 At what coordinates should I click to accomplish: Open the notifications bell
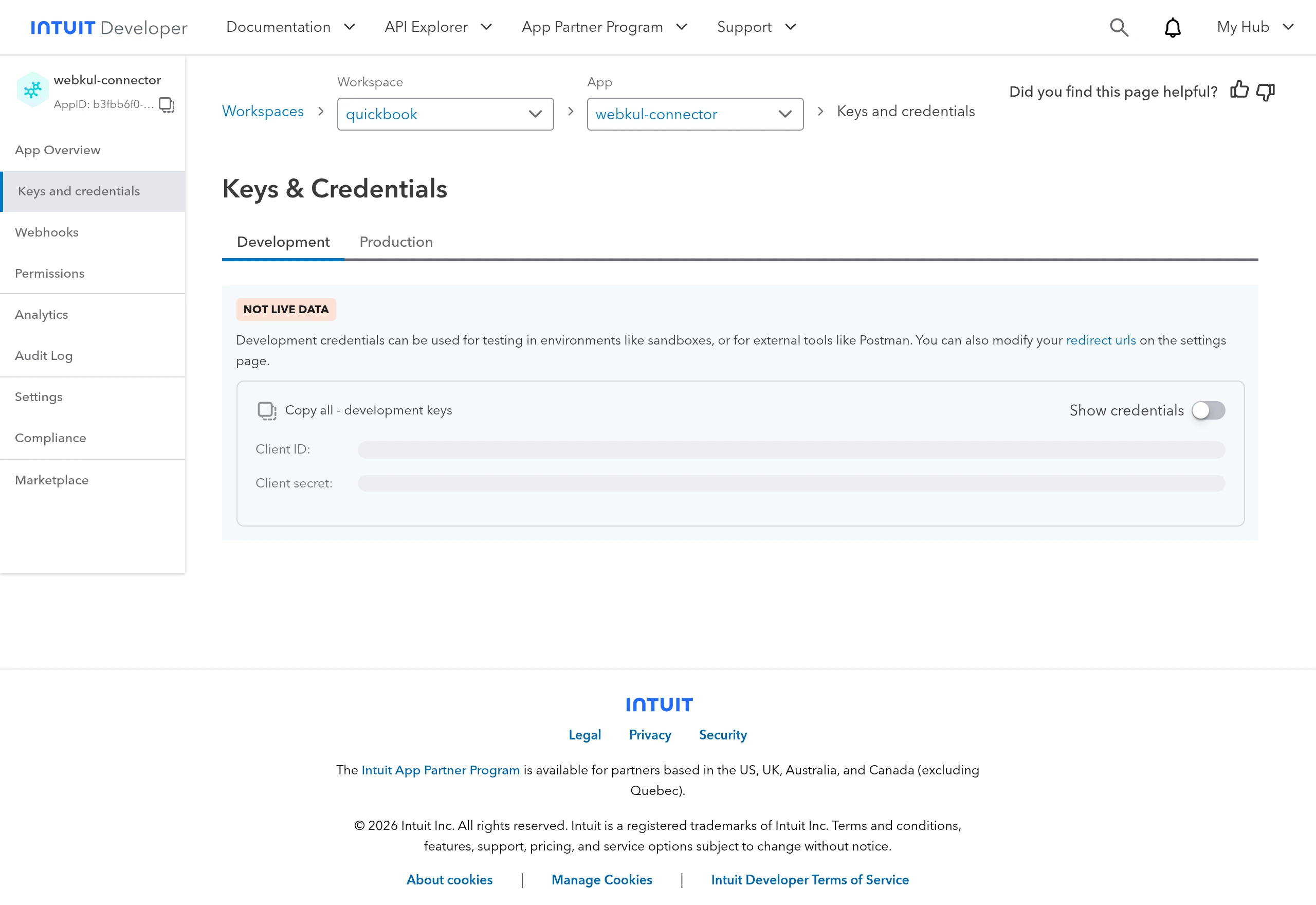1172,27
